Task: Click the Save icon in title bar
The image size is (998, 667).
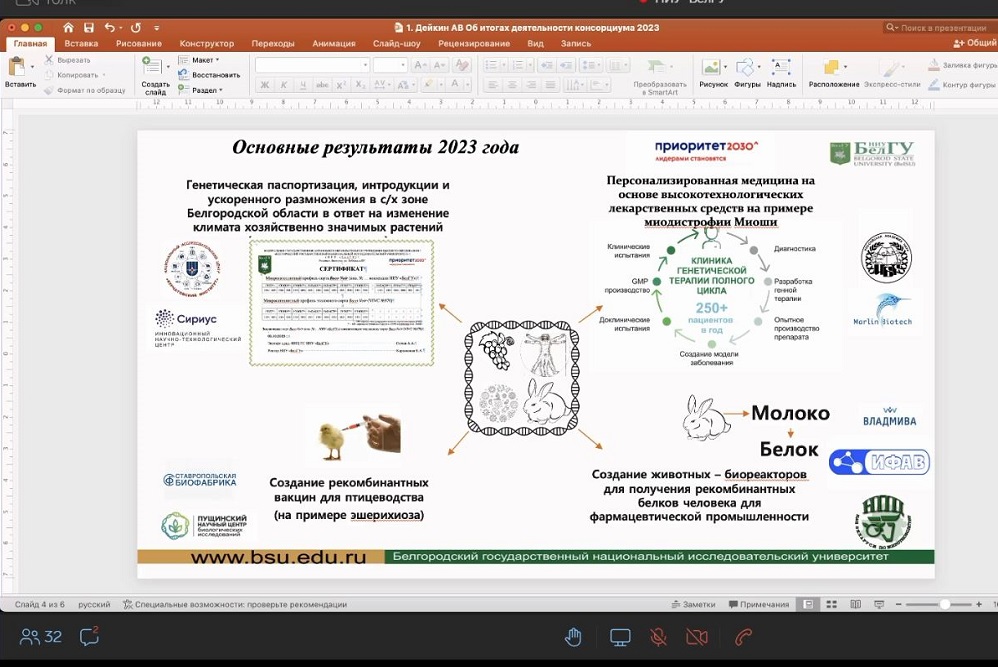Action: [89, 28]
